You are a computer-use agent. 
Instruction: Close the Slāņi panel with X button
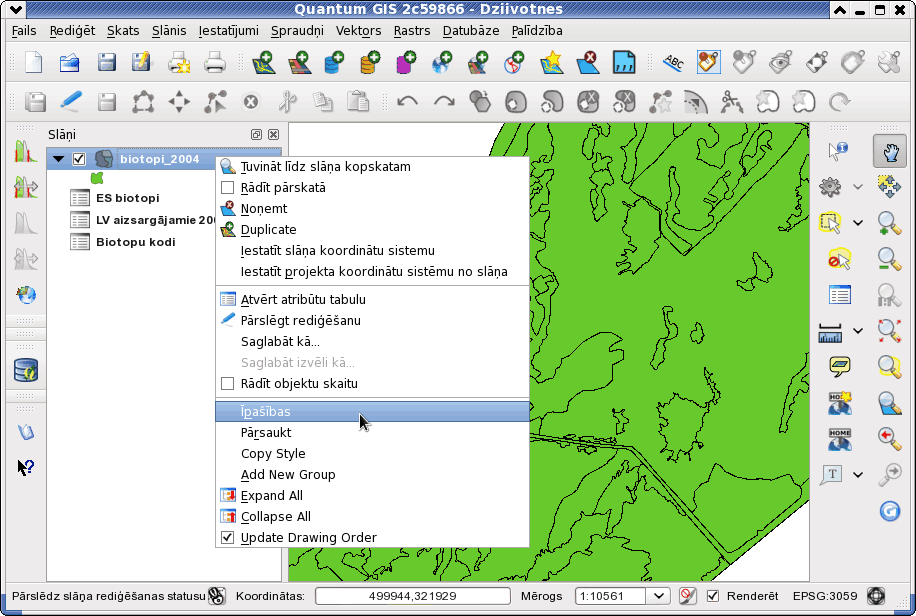(273, 134)
